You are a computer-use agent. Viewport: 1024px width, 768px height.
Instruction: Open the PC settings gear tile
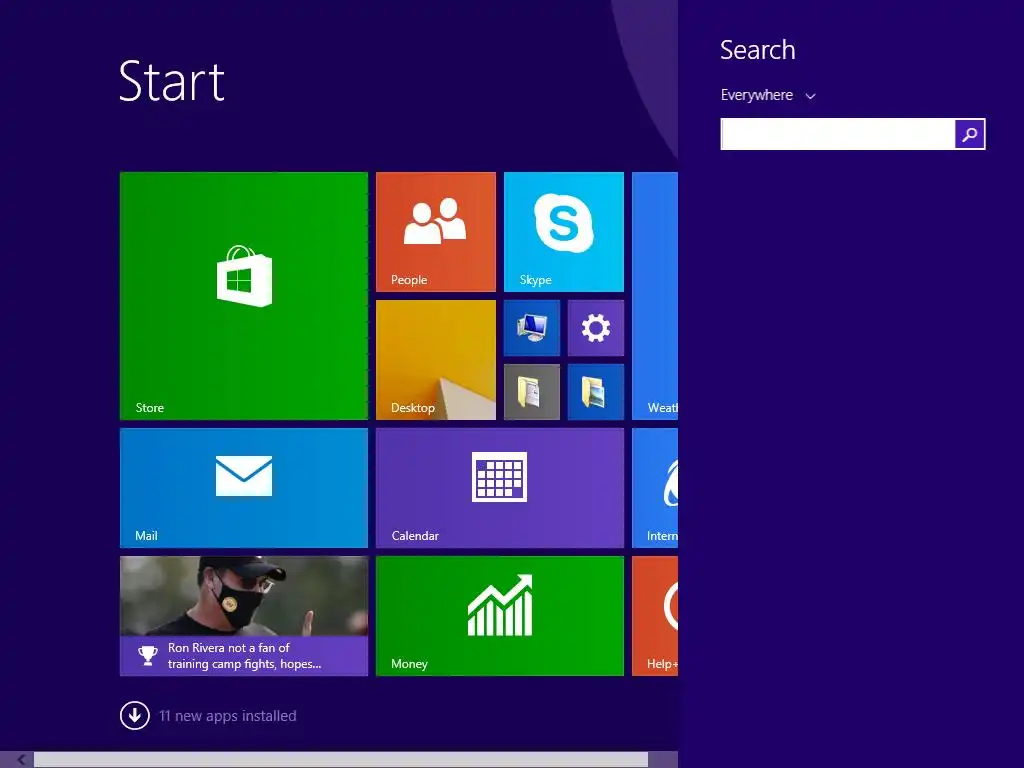click(x=596, y=328)
